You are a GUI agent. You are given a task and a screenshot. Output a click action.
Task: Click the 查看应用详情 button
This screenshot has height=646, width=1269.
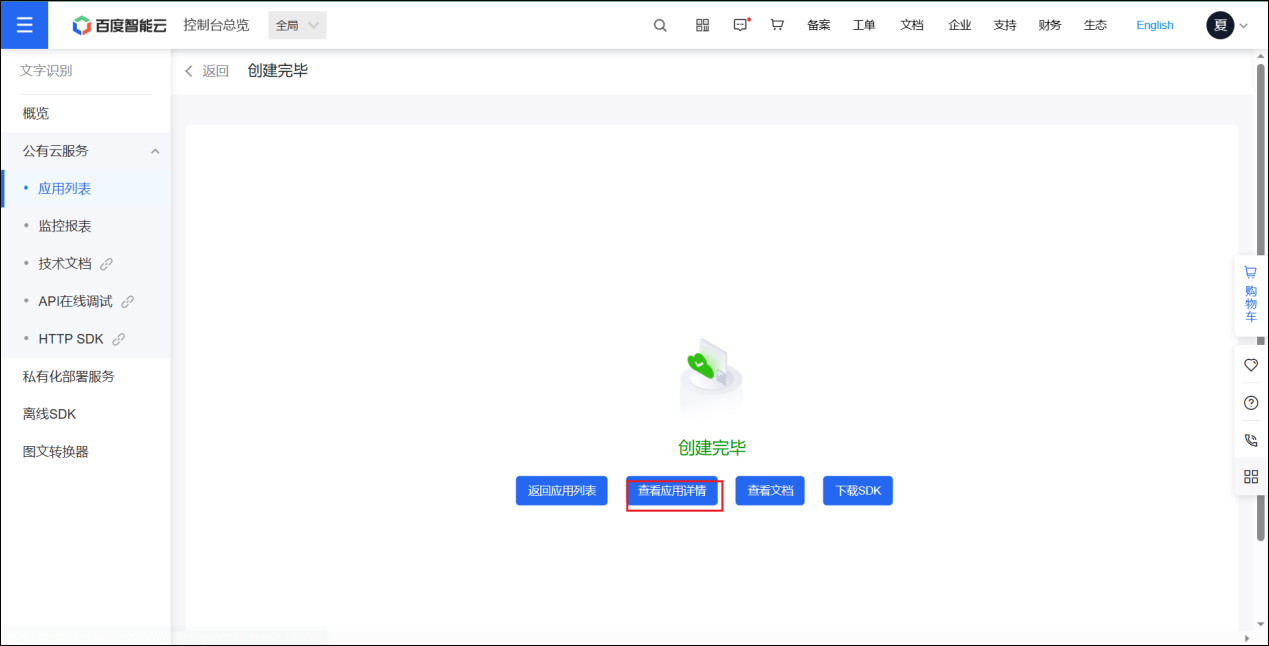(672, 491)
